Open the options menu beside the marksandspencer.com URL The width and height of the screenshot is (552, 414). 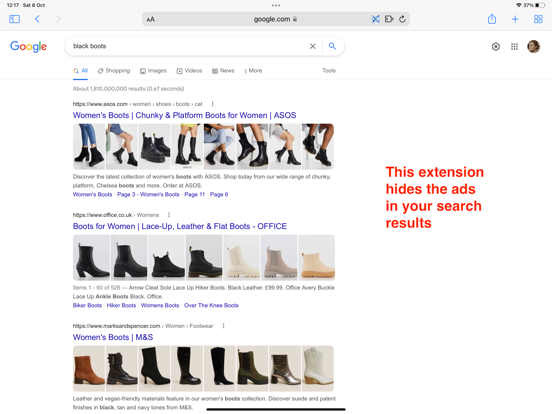pos(224,326)
